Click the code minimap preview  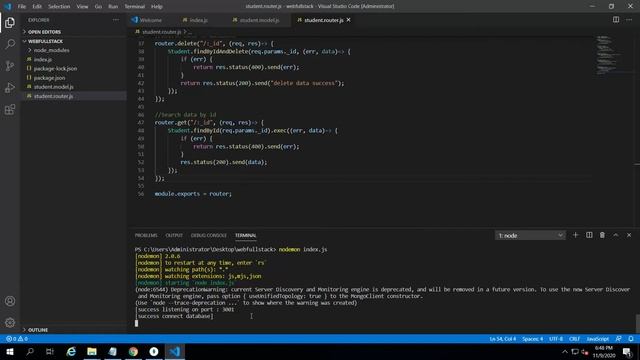pos(609,56)
